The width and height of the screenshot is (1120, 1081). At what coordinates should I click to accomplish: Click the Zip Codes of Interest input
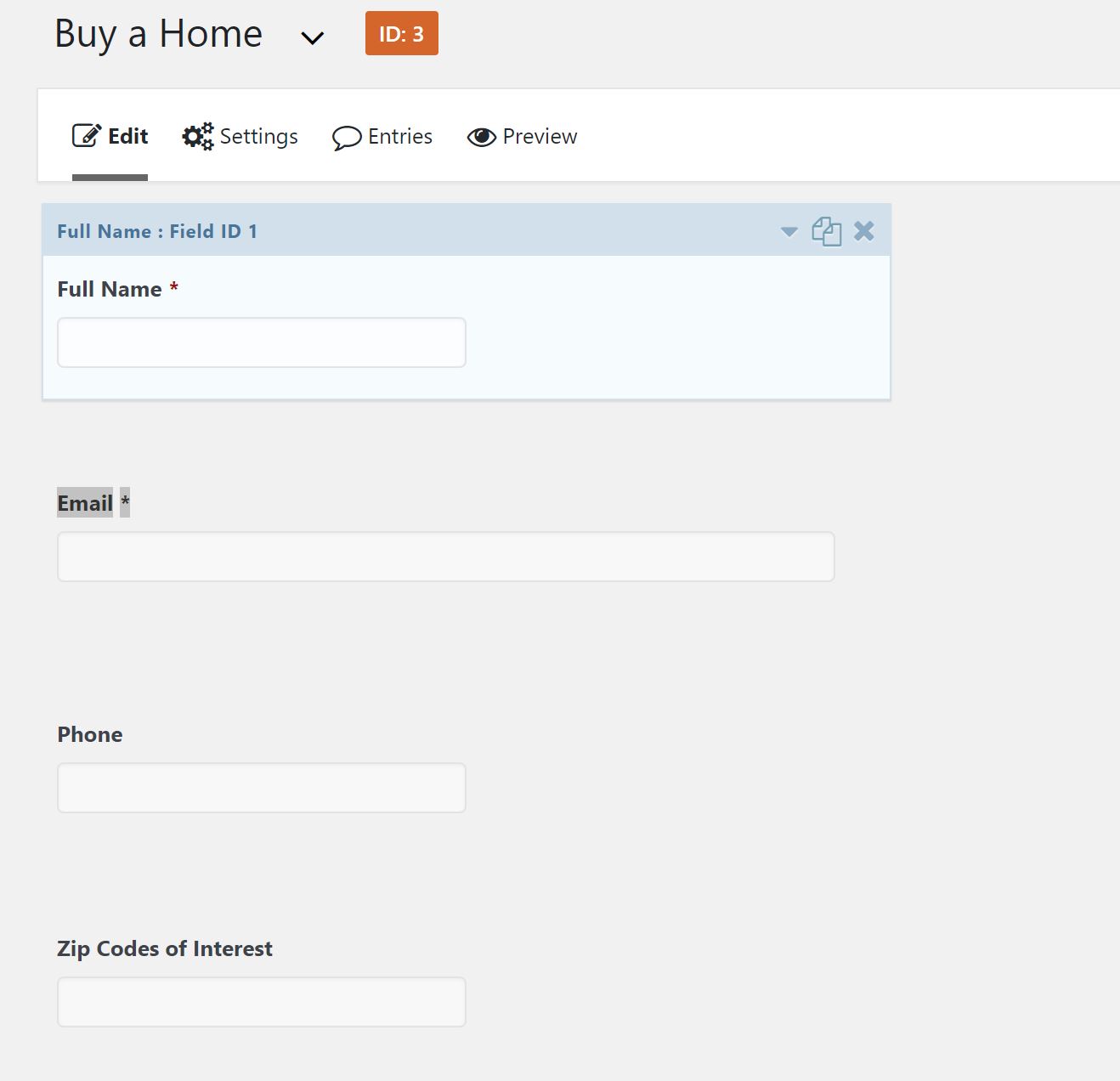click(262, 1002)
